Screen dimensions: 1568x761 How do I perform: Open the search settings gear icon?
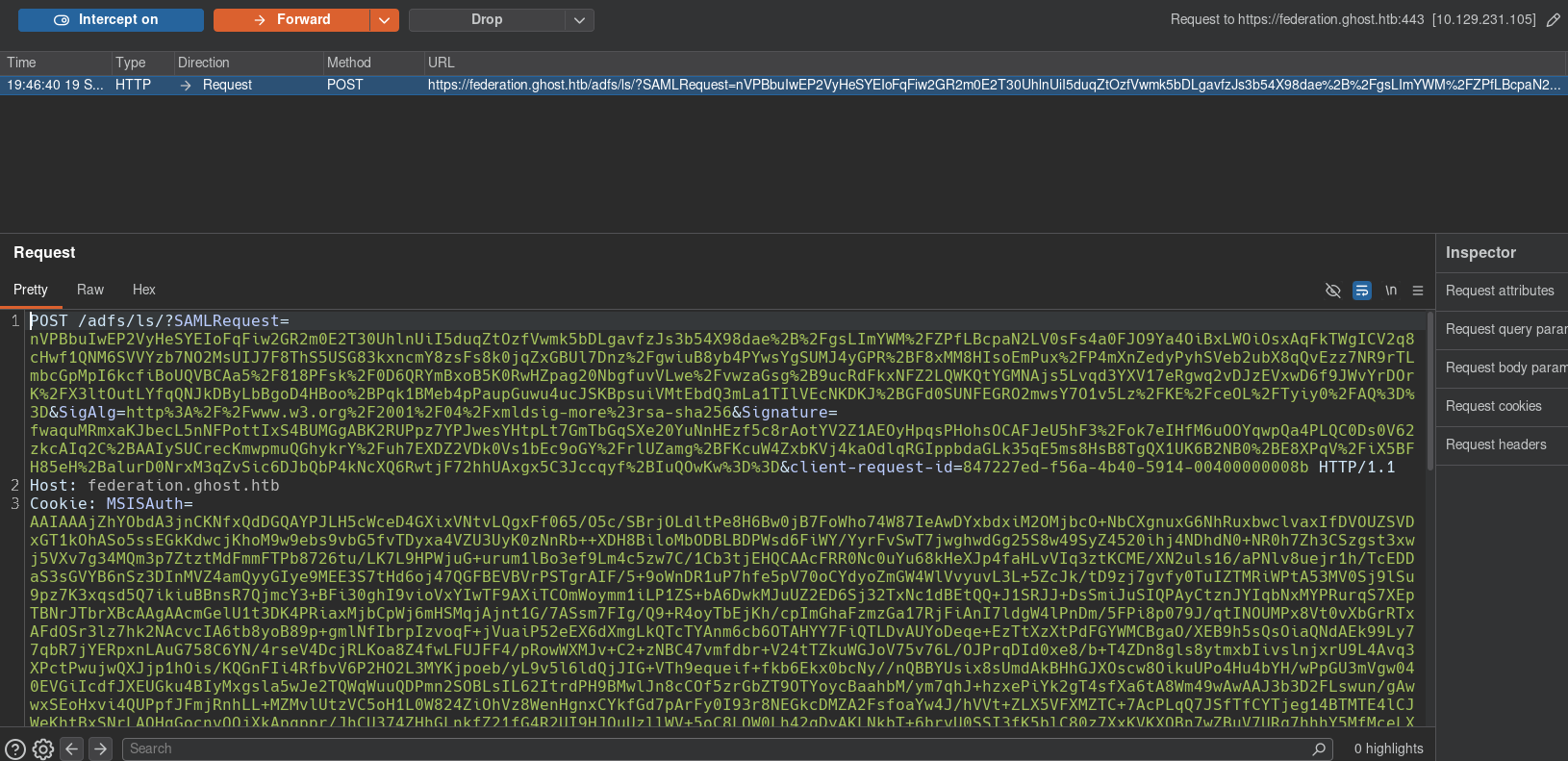tap(43, 749)
